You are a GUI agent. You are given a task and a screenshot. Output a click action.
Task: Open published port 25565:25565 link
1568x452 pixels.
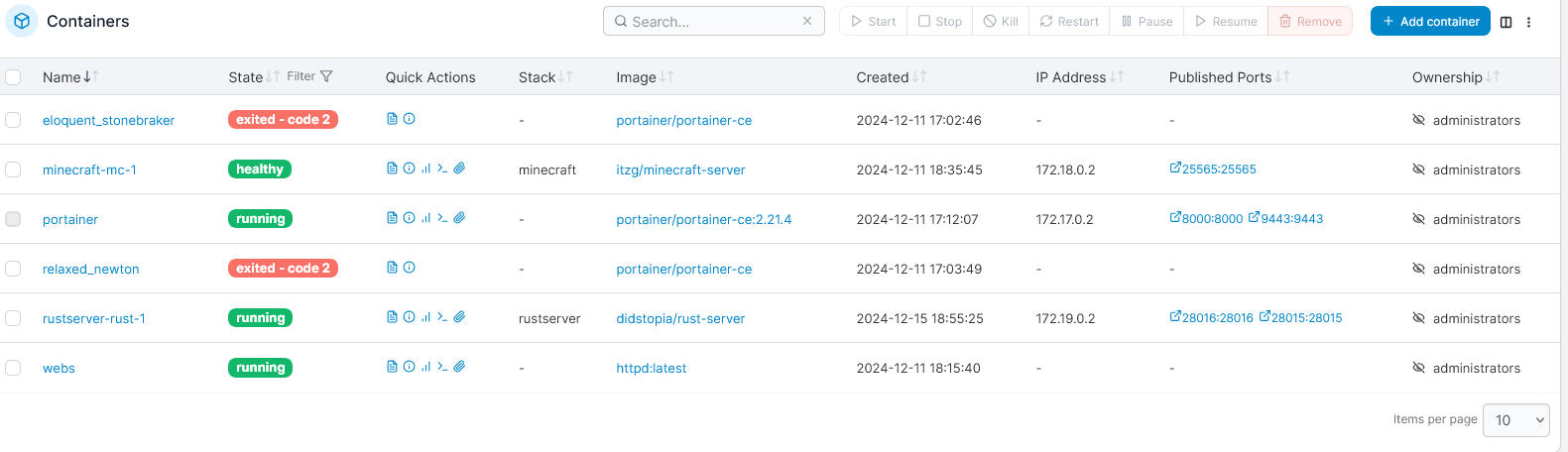pos(1213,169)
